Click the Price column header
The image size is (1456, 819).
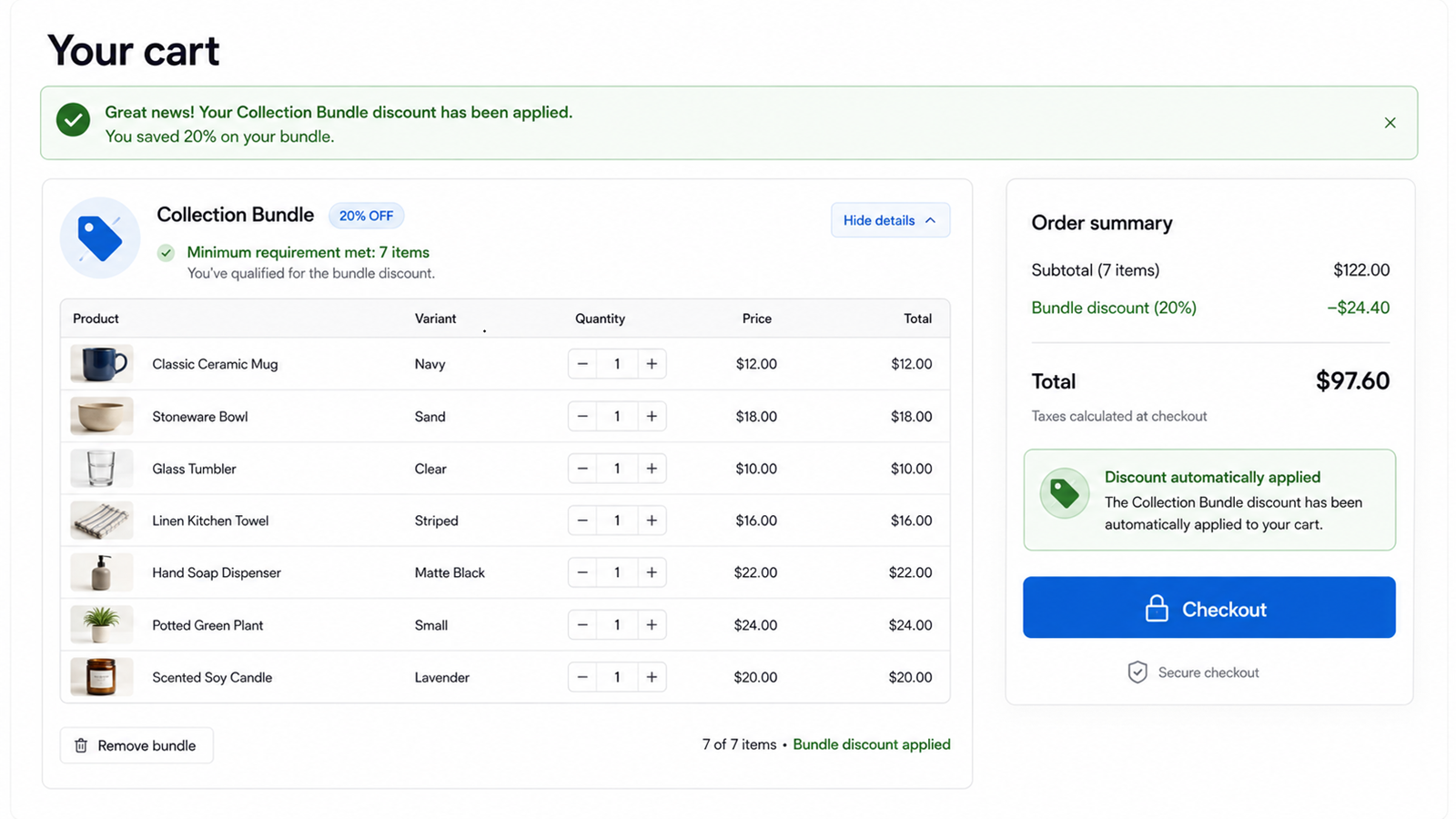tap(756, 318)
